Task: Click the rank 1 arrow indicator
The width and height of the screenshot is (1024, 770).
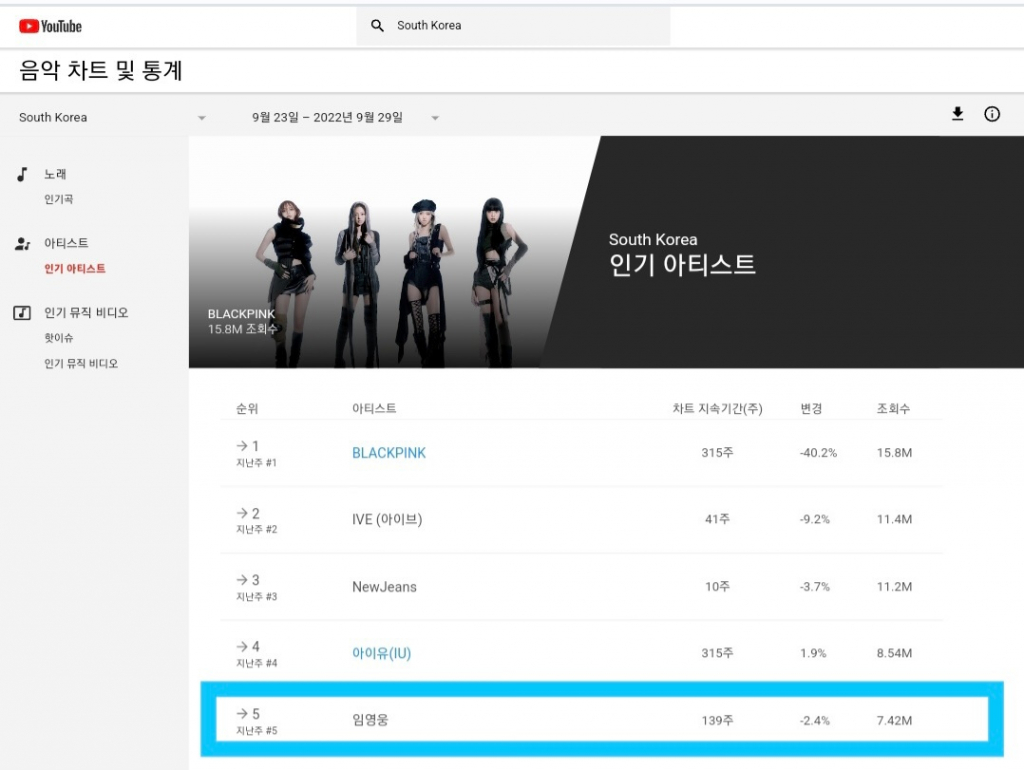Action: [242, 446]
